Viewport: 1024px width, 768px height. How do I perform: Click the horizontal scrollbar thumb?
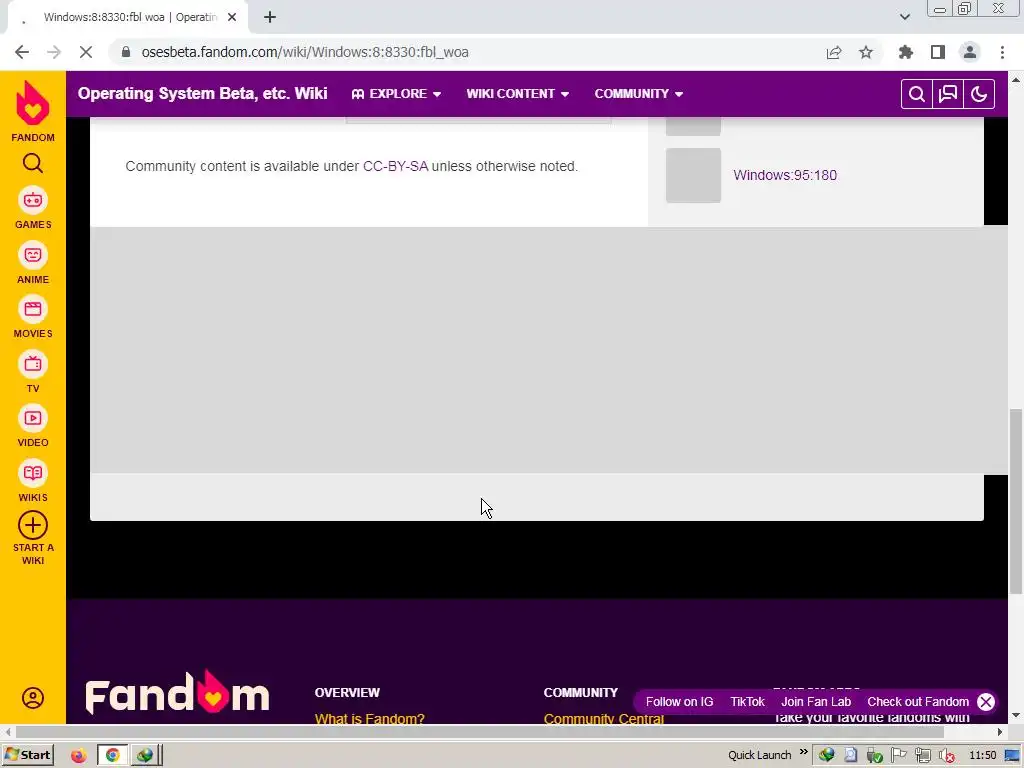point(479,732)
